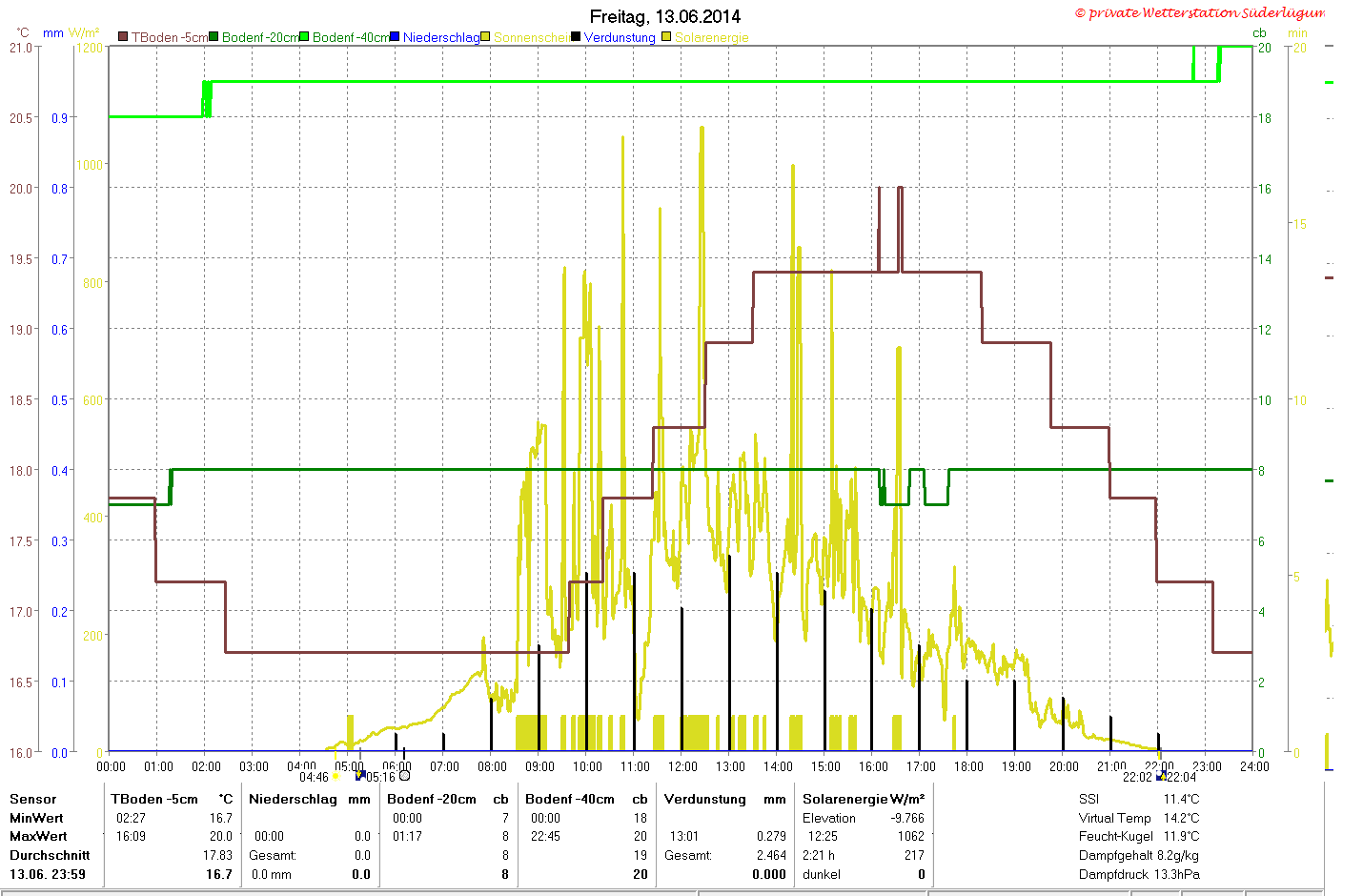Viewport: 1363px width, 896px height.
Task: Click the bright green Bodenf -40cm legend square
Action: tap(305, 37)
